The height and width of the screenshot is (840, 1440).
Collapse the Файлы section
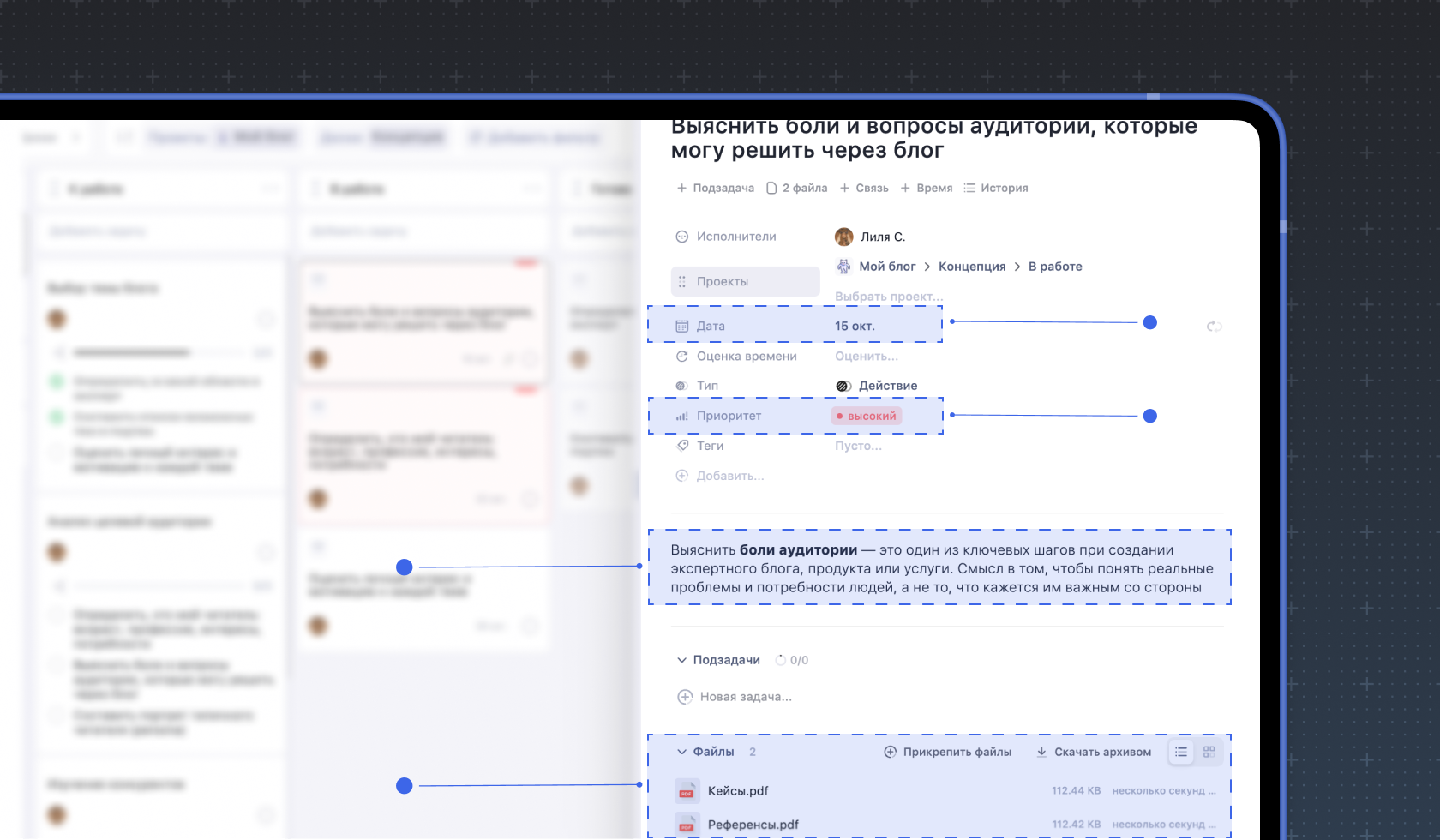(681, 751)
